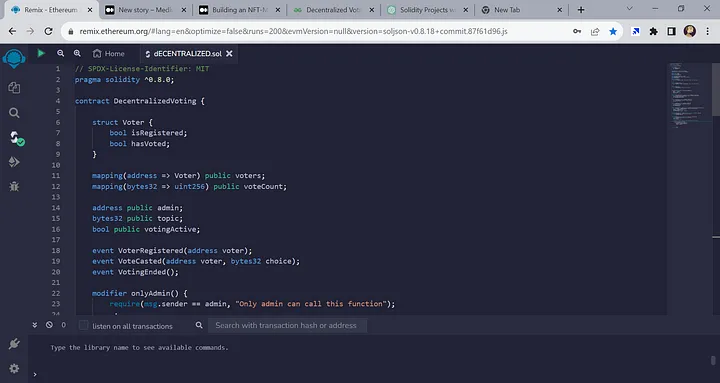The width and height of the screenshot is (720, 383).
Task: Click 'address public admin;' code line
Action: coord(137,208)
